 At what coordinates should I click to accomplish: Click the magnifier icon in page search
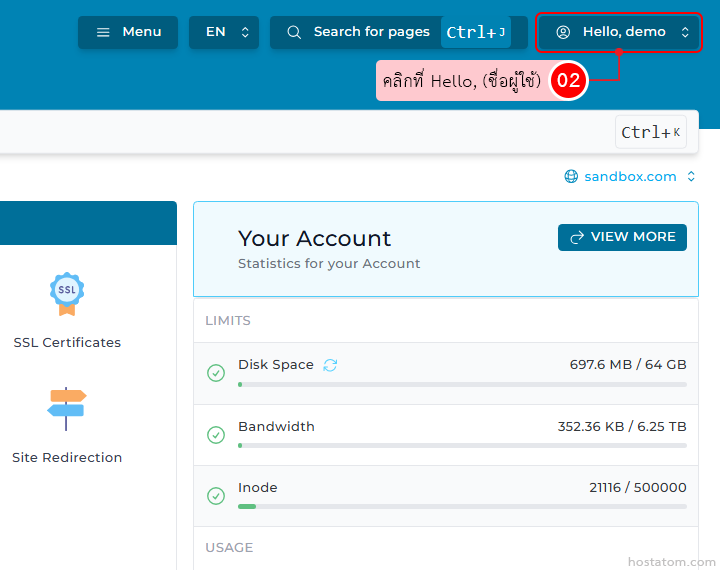(294, 32)
